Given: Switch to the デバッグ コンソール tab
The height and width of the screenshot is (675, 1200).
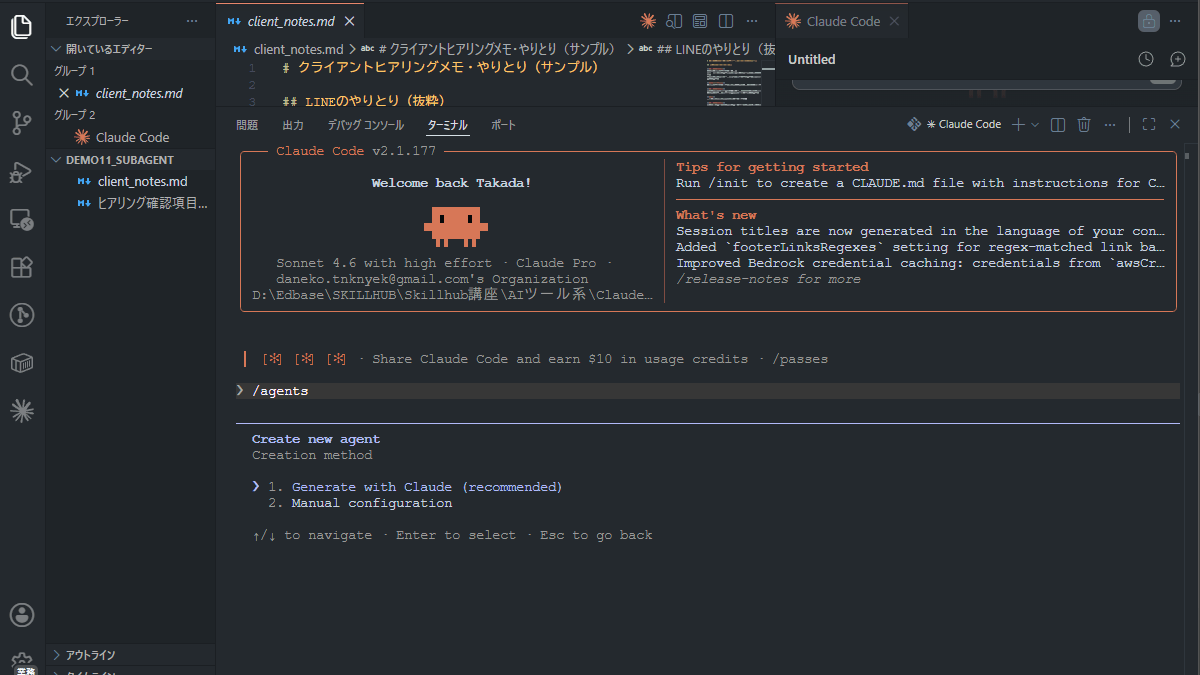Looking at the screenshot, I should 366,125.
